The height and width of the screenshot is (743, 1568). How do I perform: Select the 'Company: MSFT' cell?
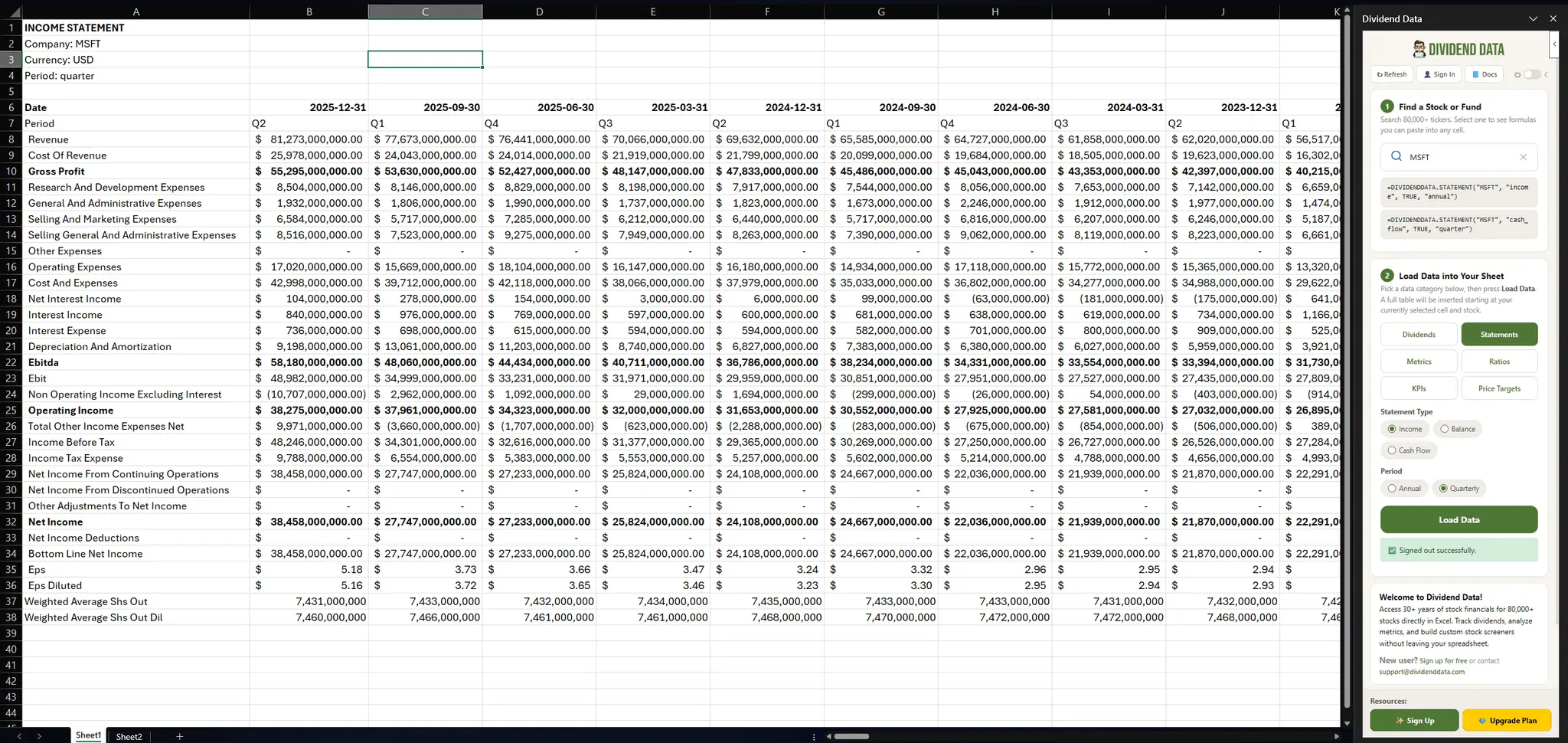click(x=136, y=44)
